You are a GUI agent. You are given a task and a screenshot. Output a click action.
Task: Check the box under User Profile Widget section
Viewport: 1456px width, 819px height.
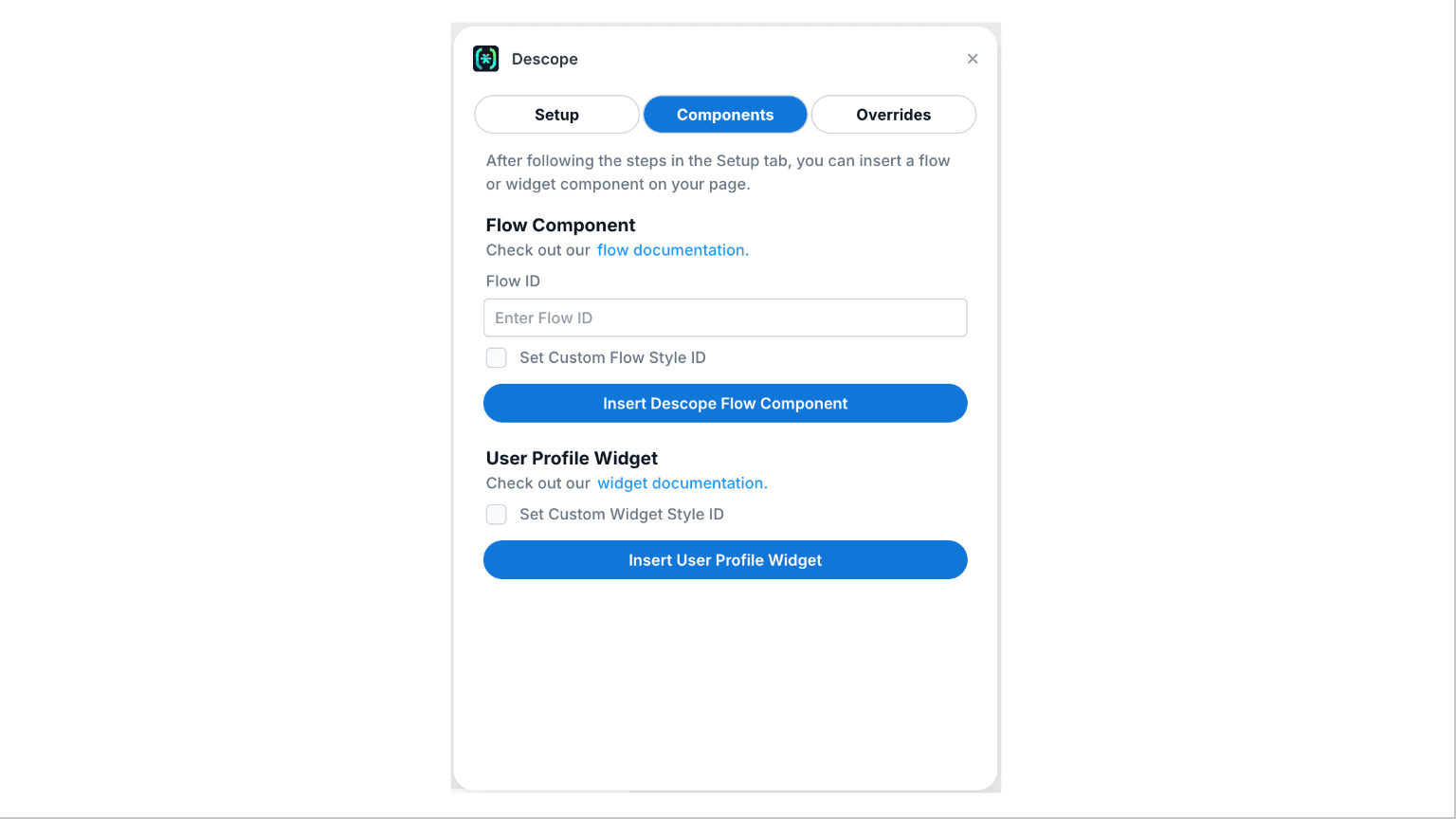[x=496, y=514]
